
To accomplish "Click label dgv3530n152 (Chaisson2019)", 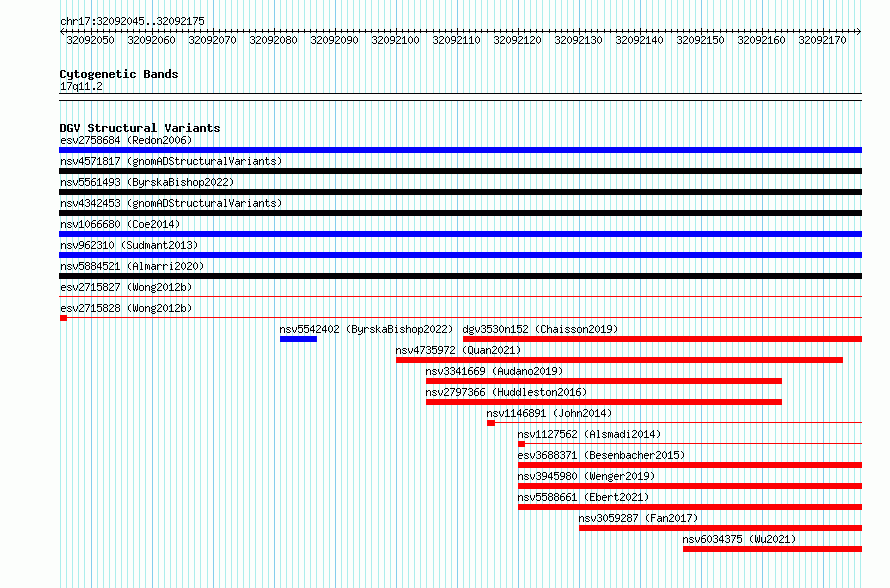I will (x=540, y=329).
